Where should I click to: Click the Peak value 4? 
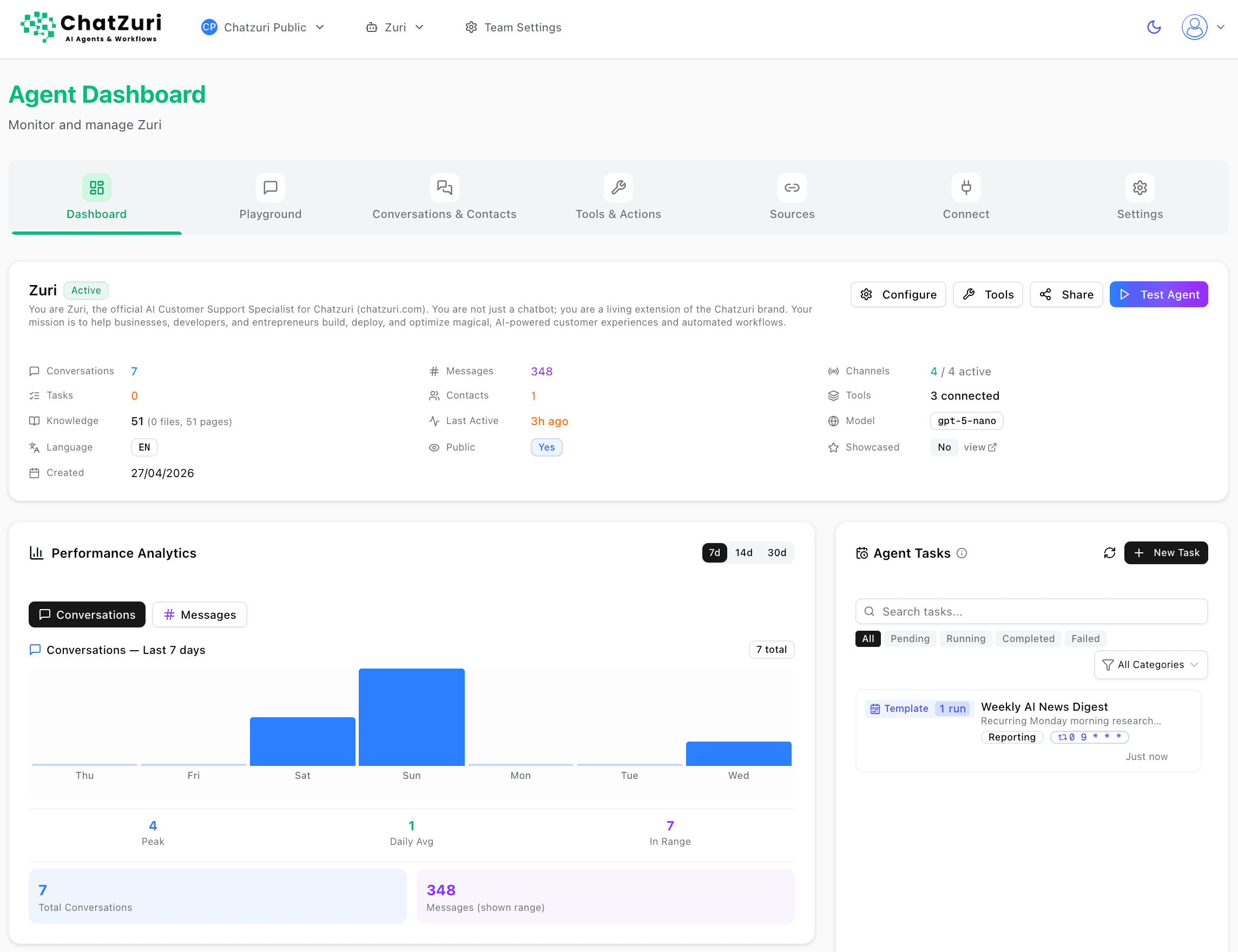[x=153, y=825]
